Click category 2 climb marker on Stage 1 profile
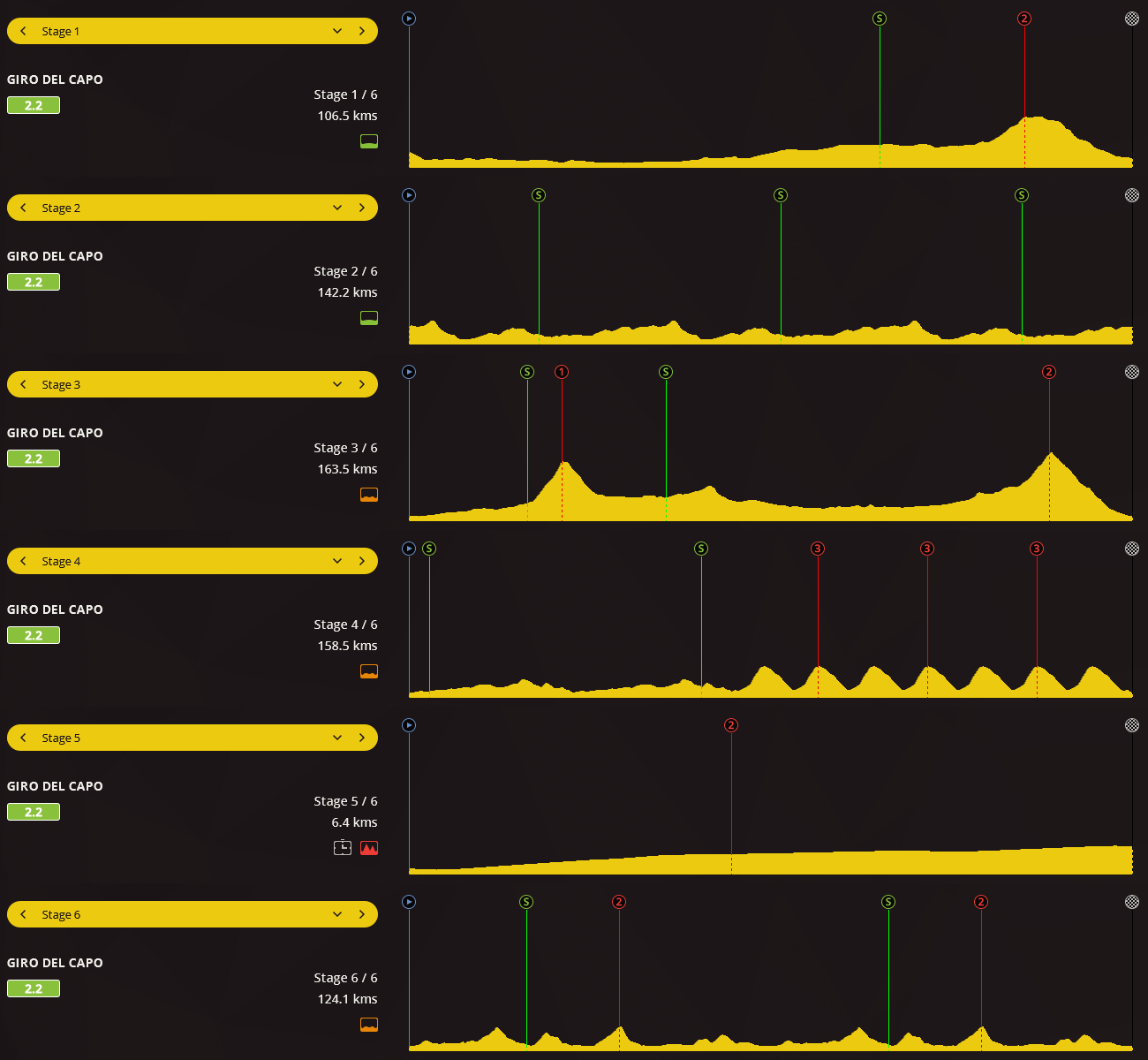Screen dimensions: 1148x1060 click(x=1024, y=19)
